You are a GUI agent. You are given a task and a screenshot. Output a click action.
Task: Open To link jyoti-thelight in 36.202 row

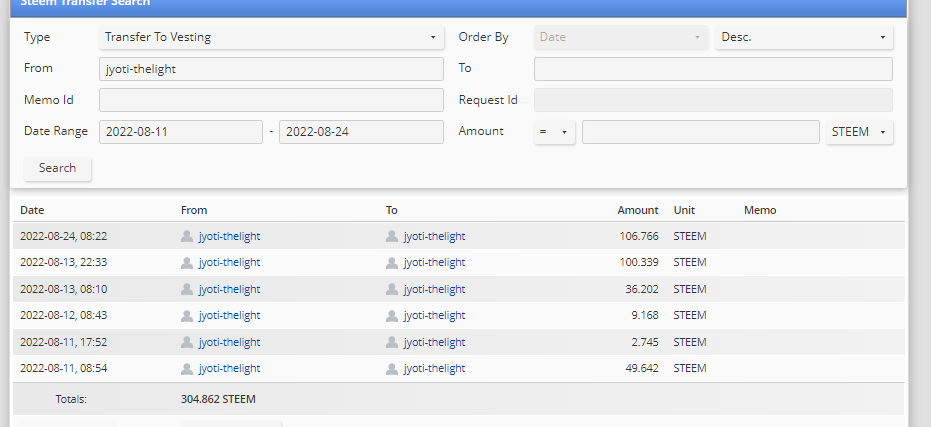(435, 289)
